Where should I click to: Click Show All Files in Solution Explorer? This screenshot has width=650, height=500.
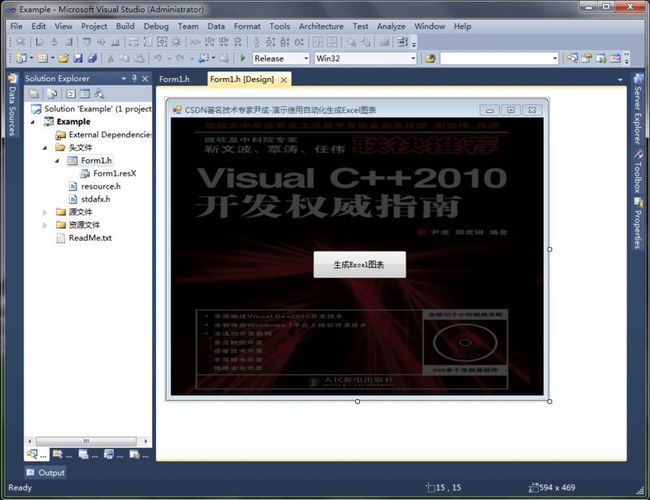coord(53,94)
